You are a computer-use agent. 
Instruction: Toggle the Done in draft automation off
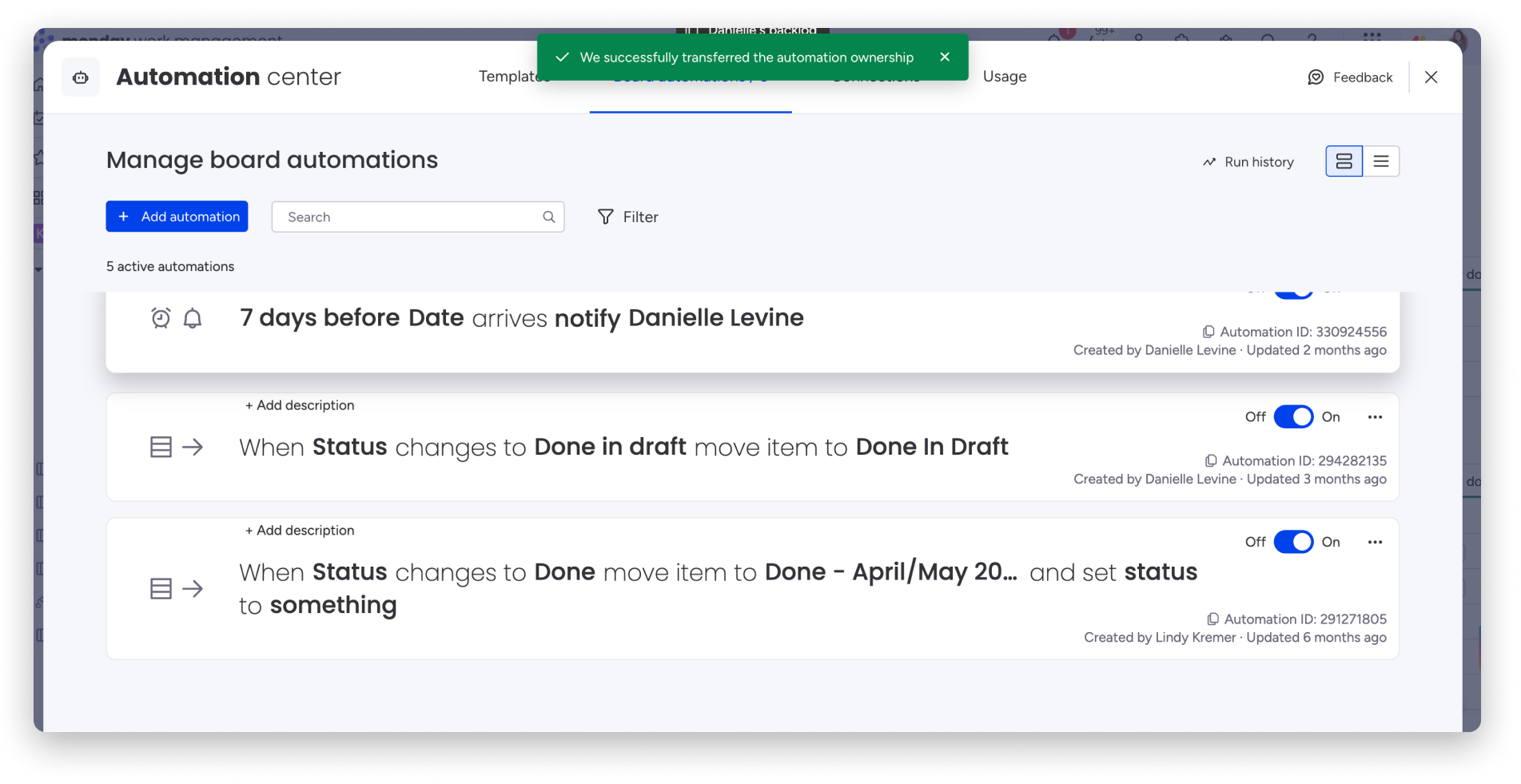click(1293, 417)
